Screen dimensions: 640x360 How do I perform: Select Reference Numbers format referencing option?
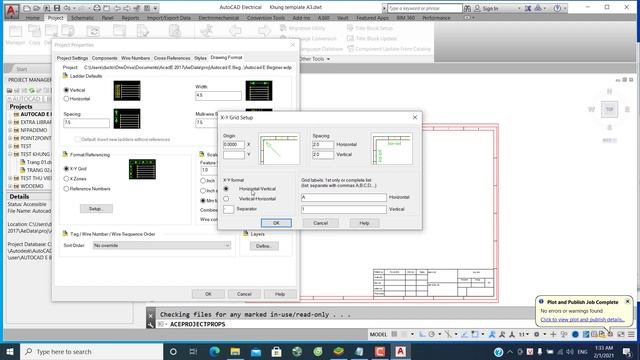(66, 189)
